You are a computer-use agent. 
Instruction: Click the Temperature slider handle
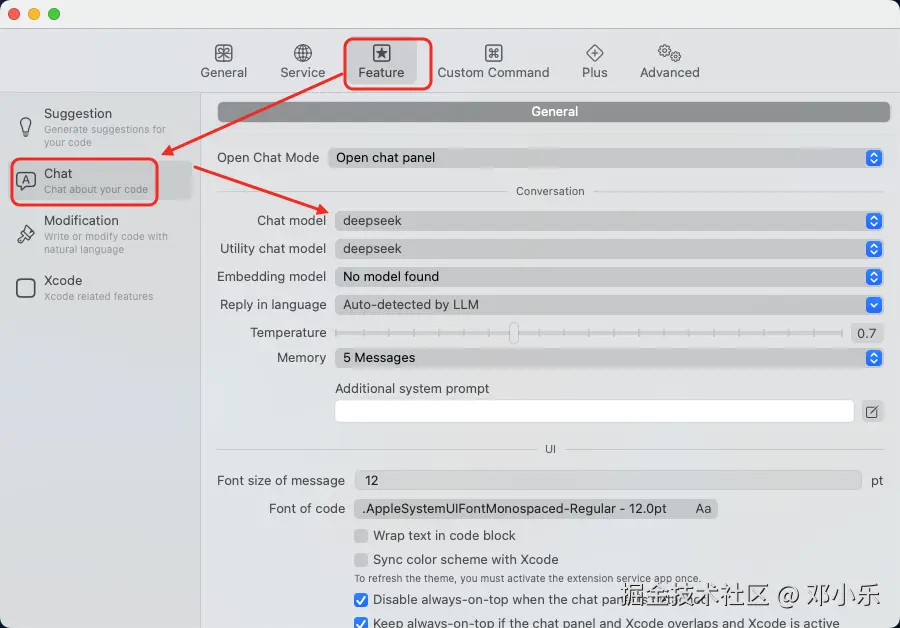click(514, 333)
